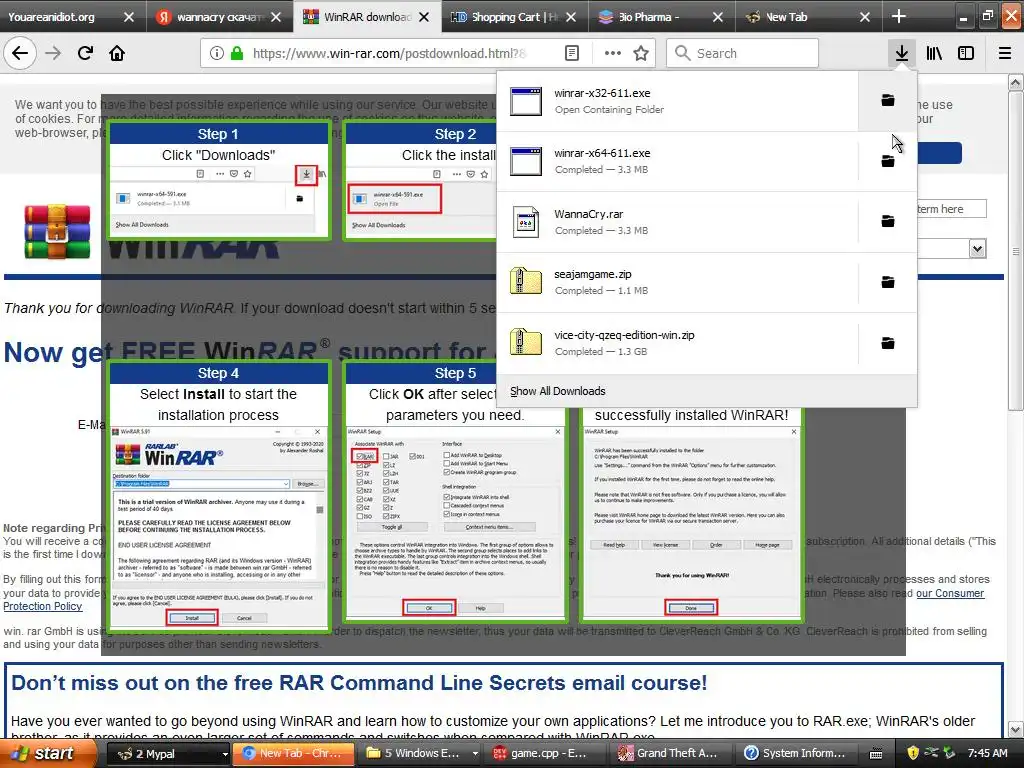
Task: Open winrar-x32-611.exe from downloads list
Action: coord(677,101)
